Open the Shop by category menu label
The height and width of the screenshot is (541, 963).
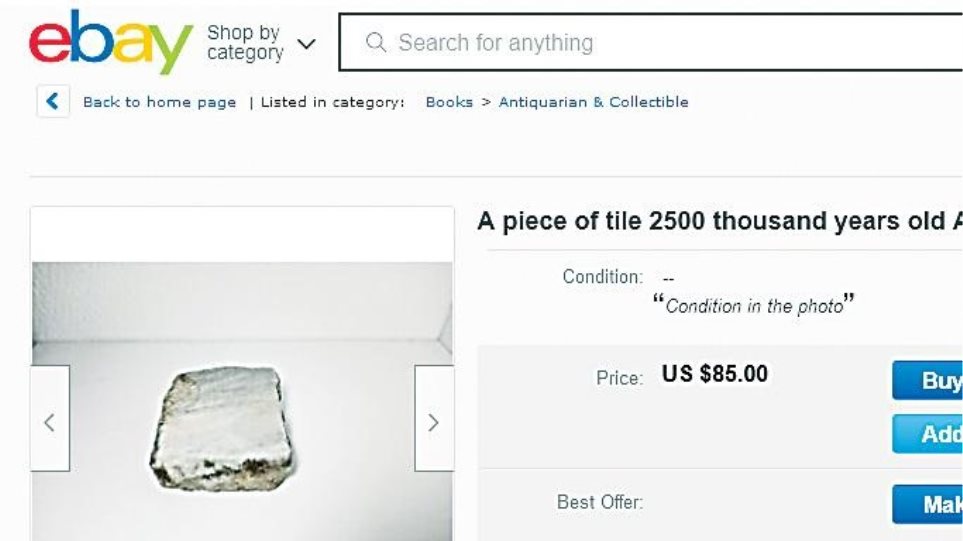244,42
